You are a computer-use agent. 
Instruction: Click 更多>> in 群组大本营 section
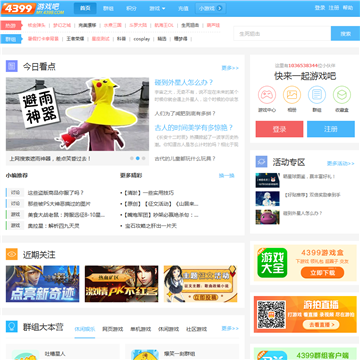[230, 328]
